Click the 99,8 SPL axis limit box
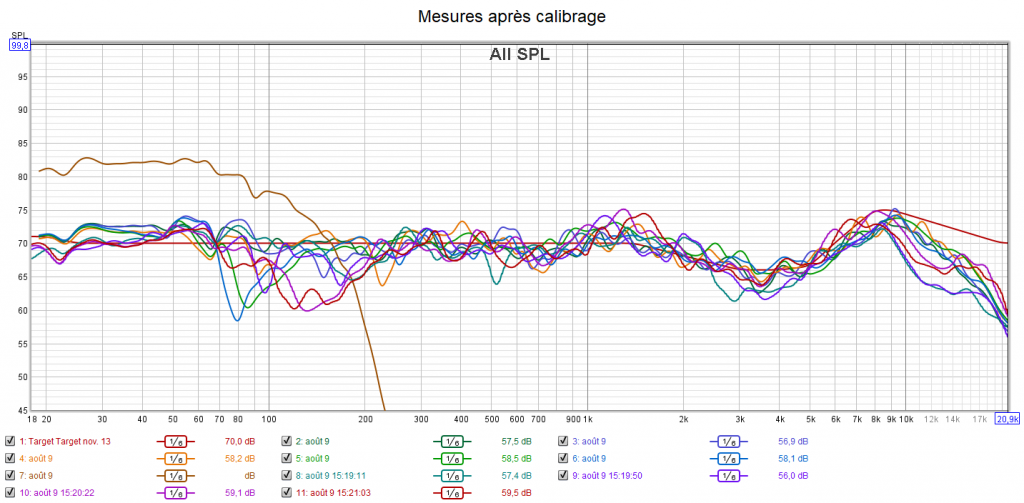The width and height of the screenshot is (1024, 503). [x=20, y=44]
